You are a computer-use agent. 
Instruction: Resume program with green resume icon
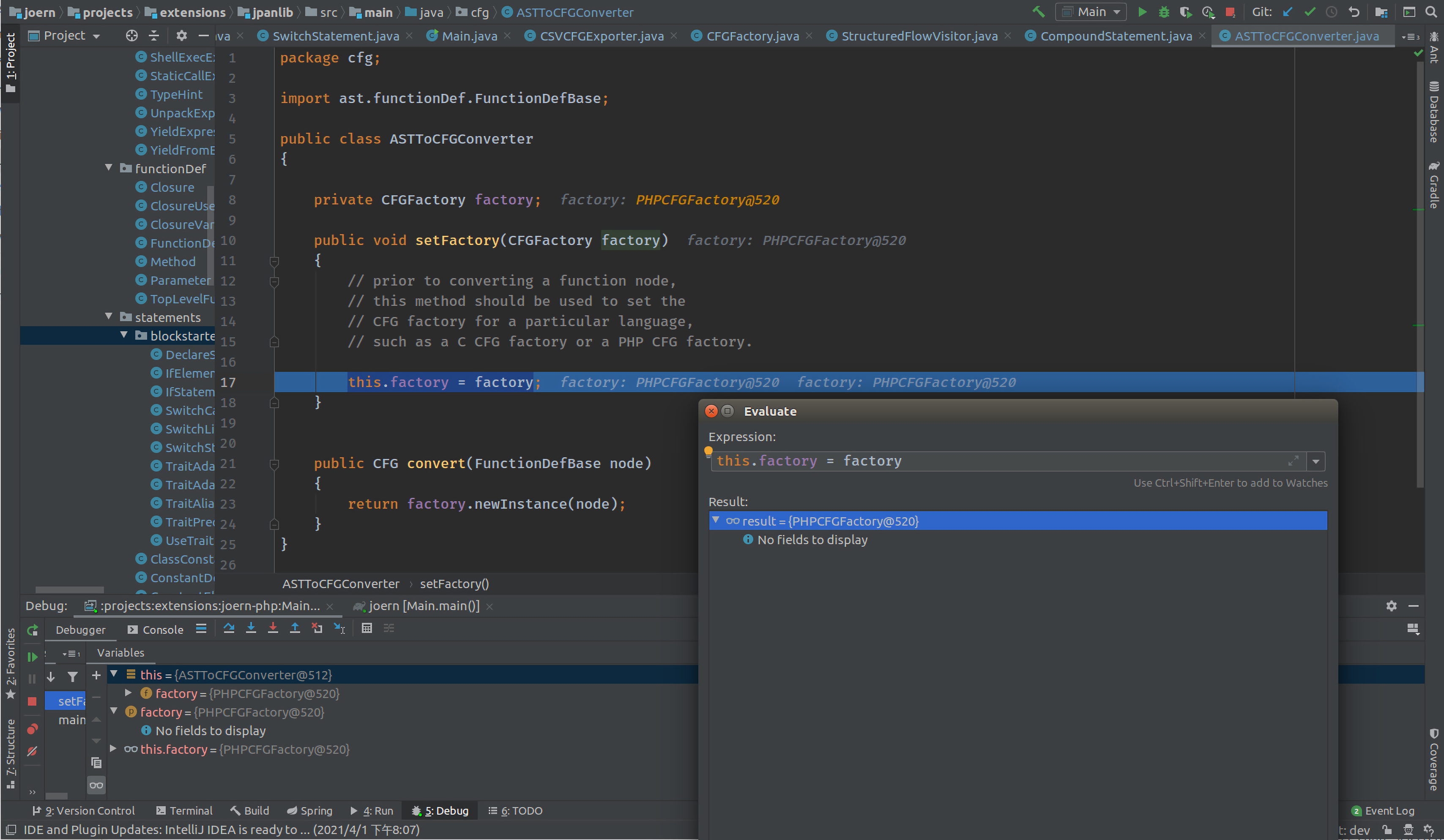(x=32, y=657)
